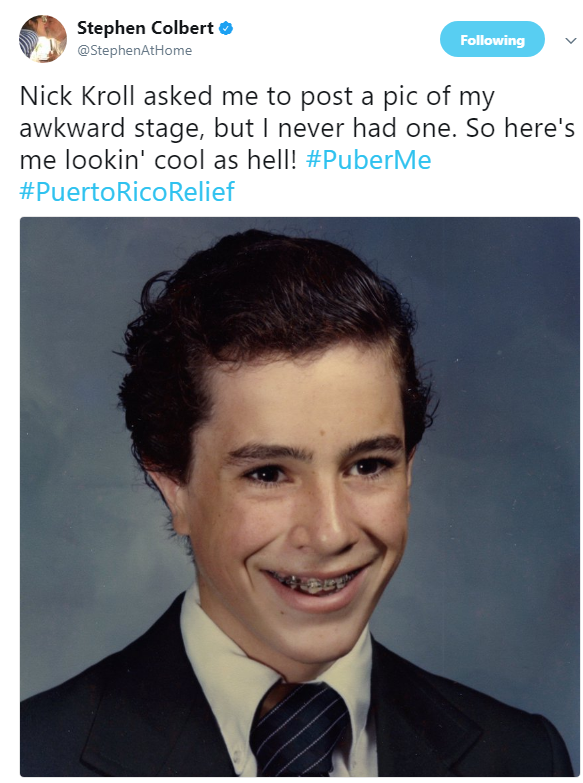Visit the @StephenAtHome handle link
Screen dimensions: 583x783
point(134,50)
